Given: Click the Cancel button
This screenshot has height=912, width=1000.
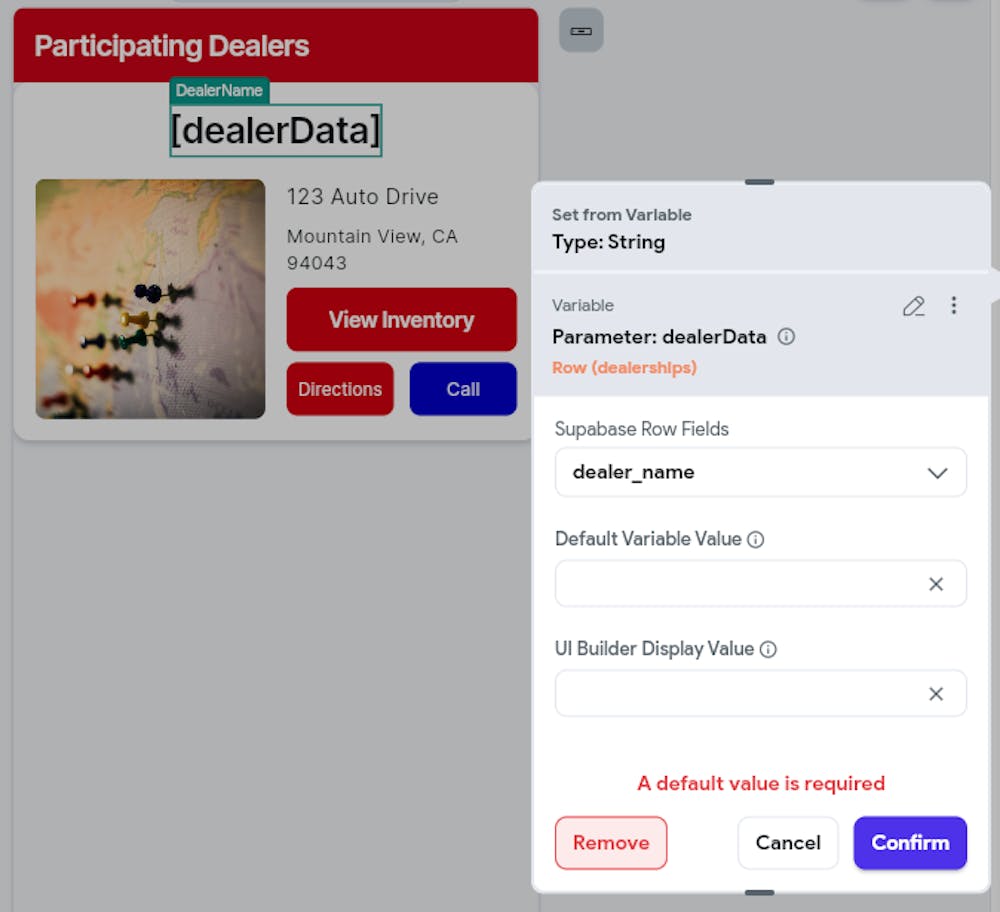Looking at the screenshot, I should tap(788, 843).
